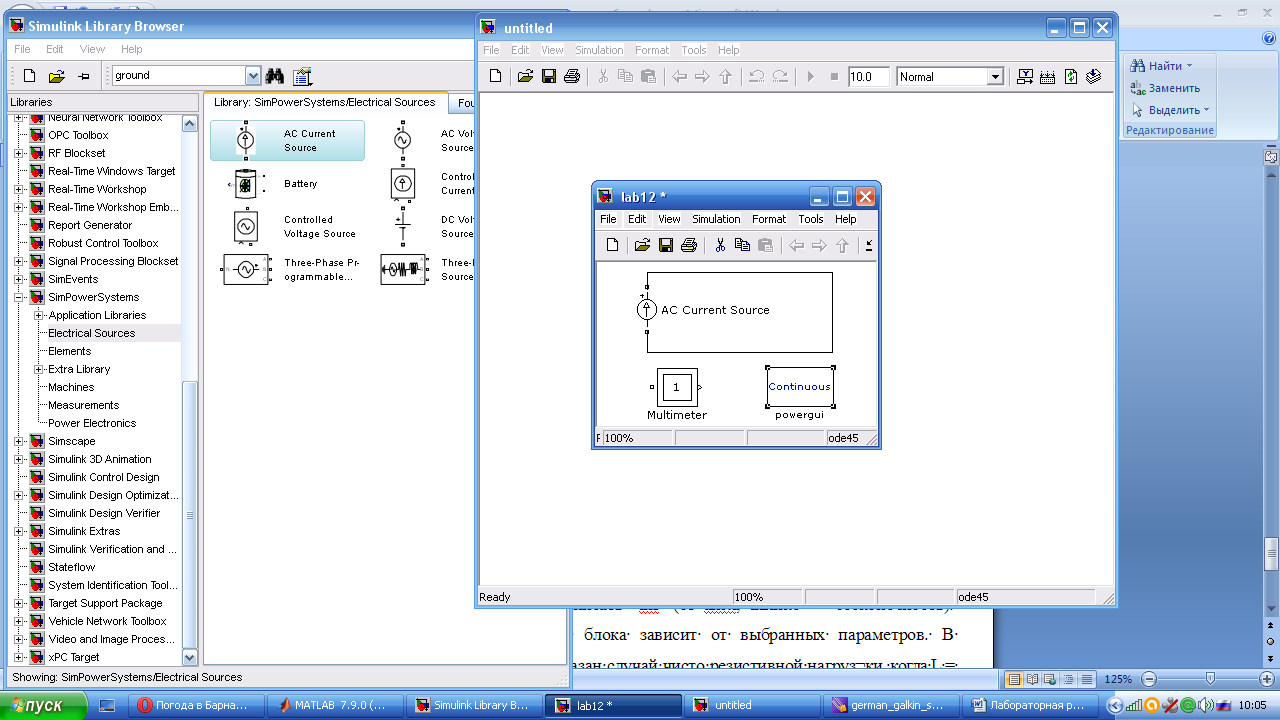Click Open icon in lab12 toolbar
The image size is (1280, 720).
point(642,245)
